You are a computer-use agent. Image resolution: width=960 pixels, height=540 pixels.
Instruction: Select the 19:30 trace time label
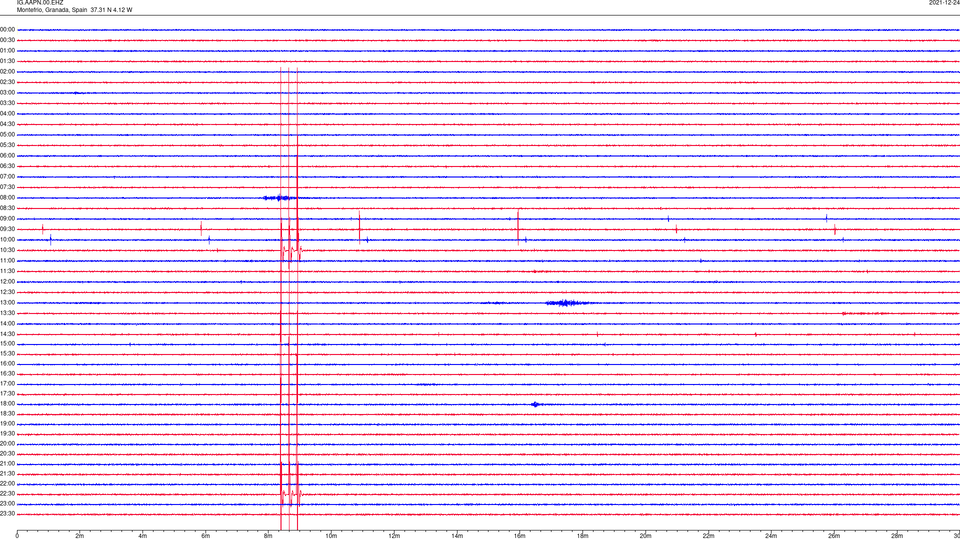8,433
